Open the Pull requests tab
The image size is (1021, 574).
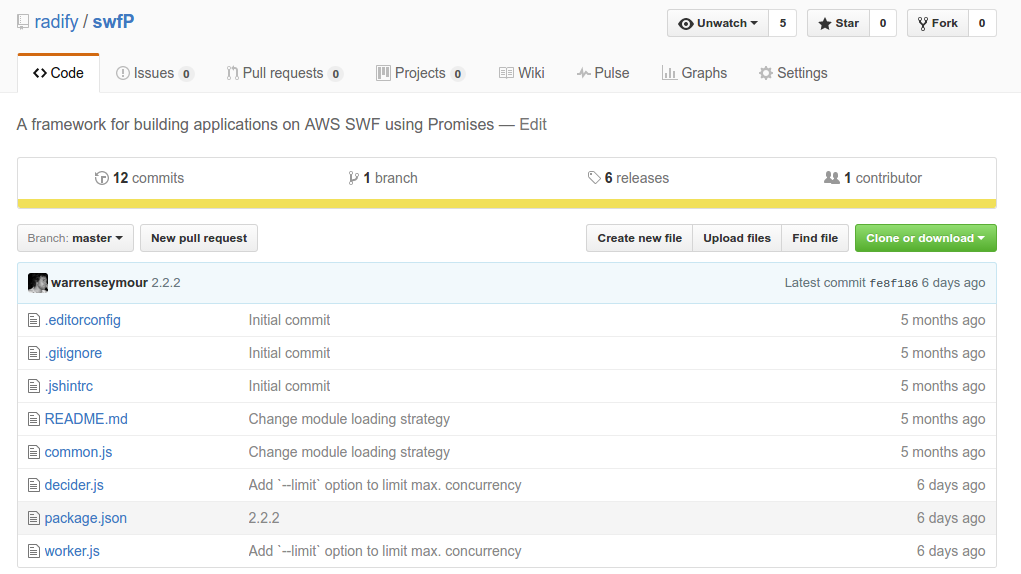(285, 73)
